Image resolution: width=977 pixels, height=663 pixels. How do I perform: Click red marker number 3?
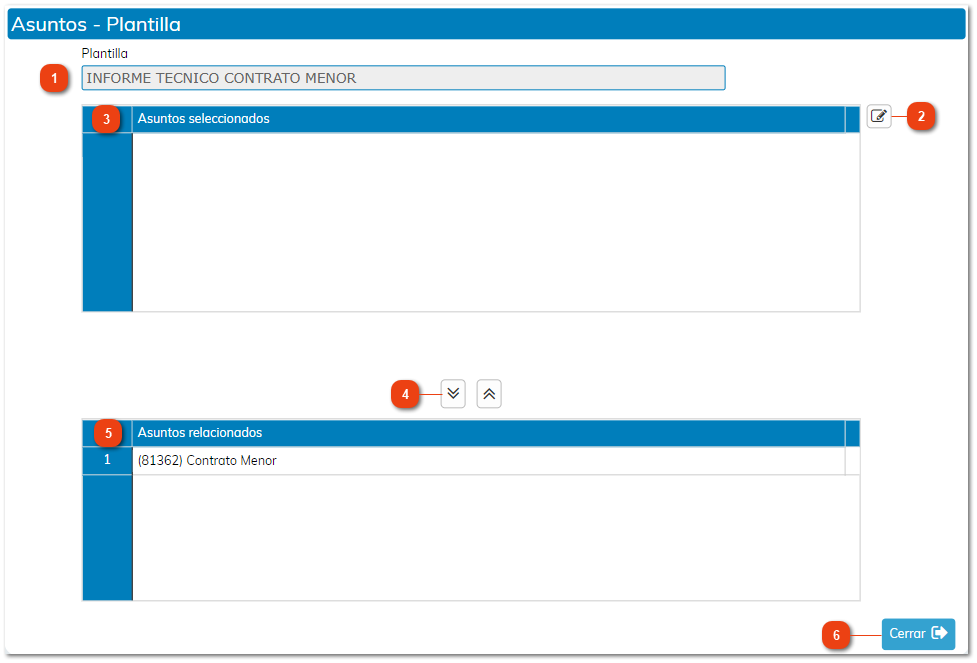[x=106, y=119]
